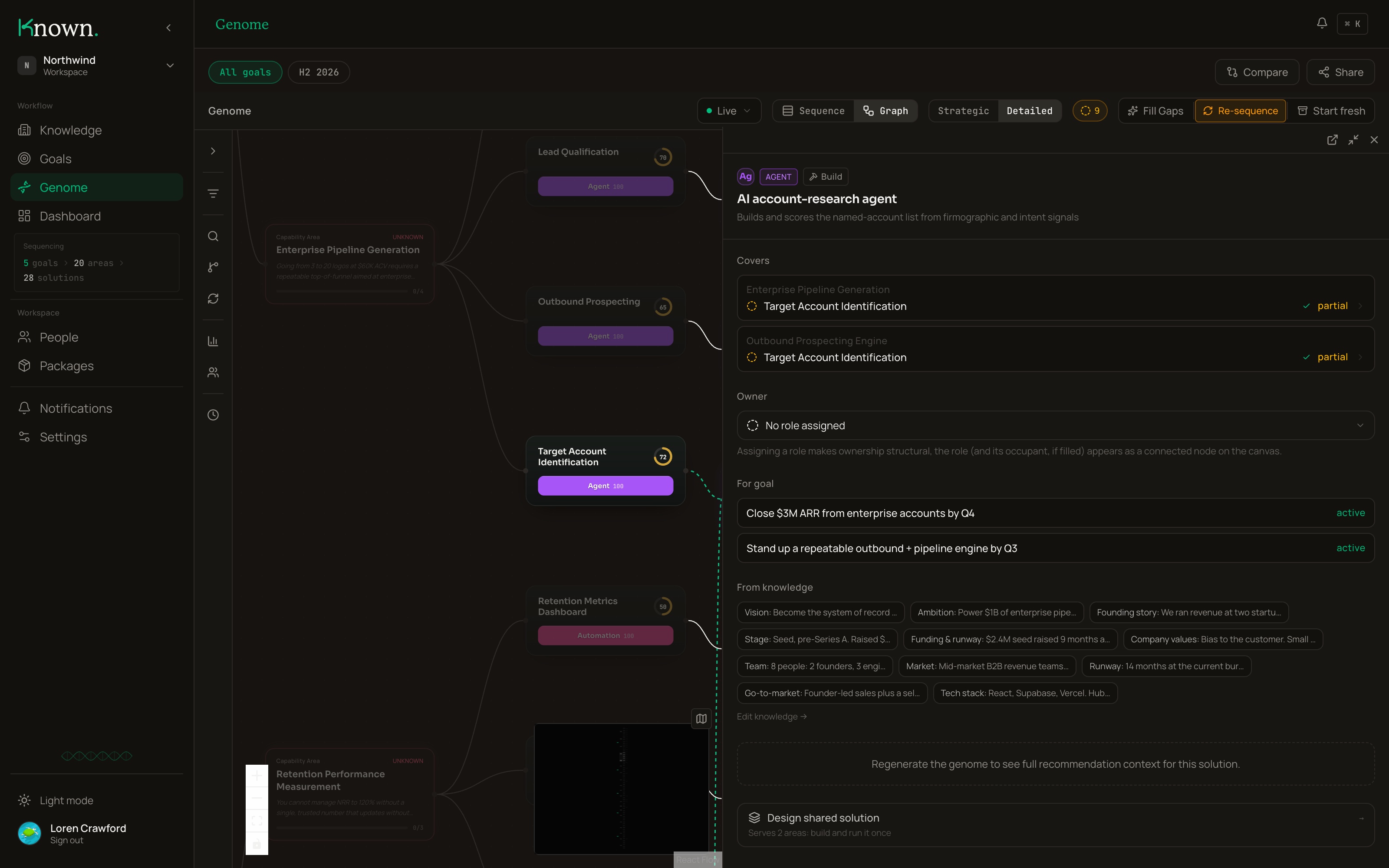Open the people icon in canvas toolbar
Viewport: 1389px width, 868px height.
click(x=213, y=372)
